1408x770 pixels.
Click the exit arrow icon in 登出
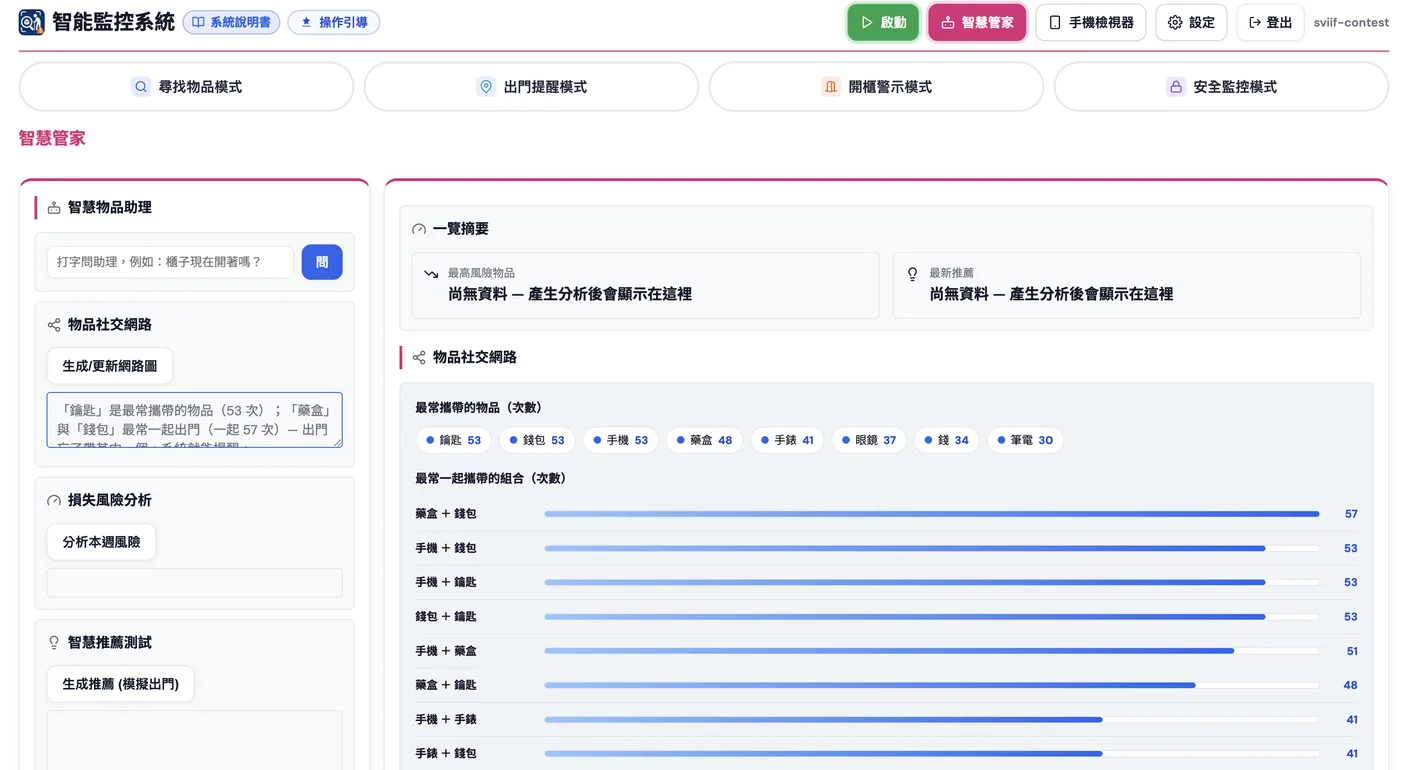[1255, 22]
